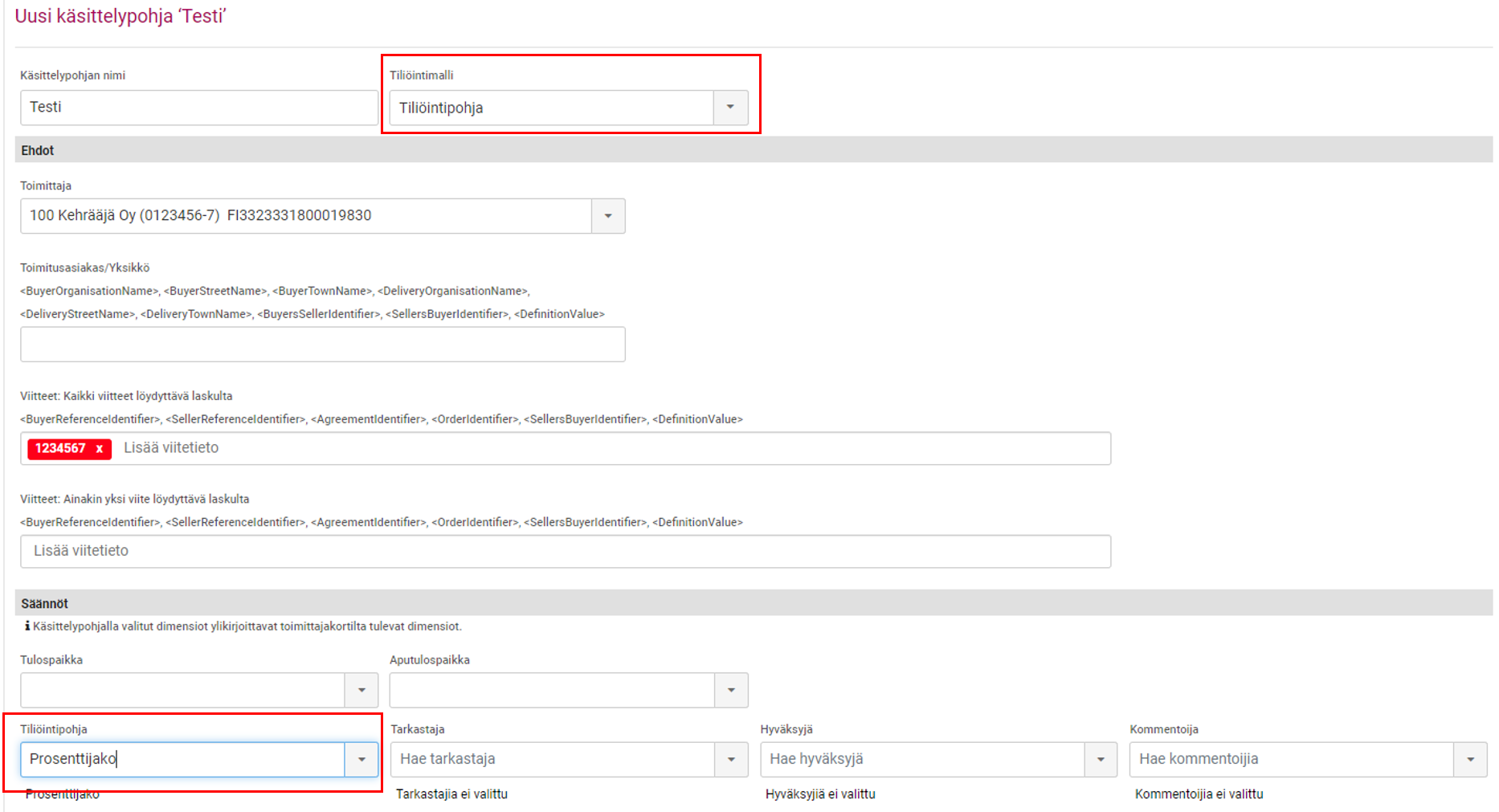
Task: Click the info icon beside dimension note
Action: (x=27, y=626)
